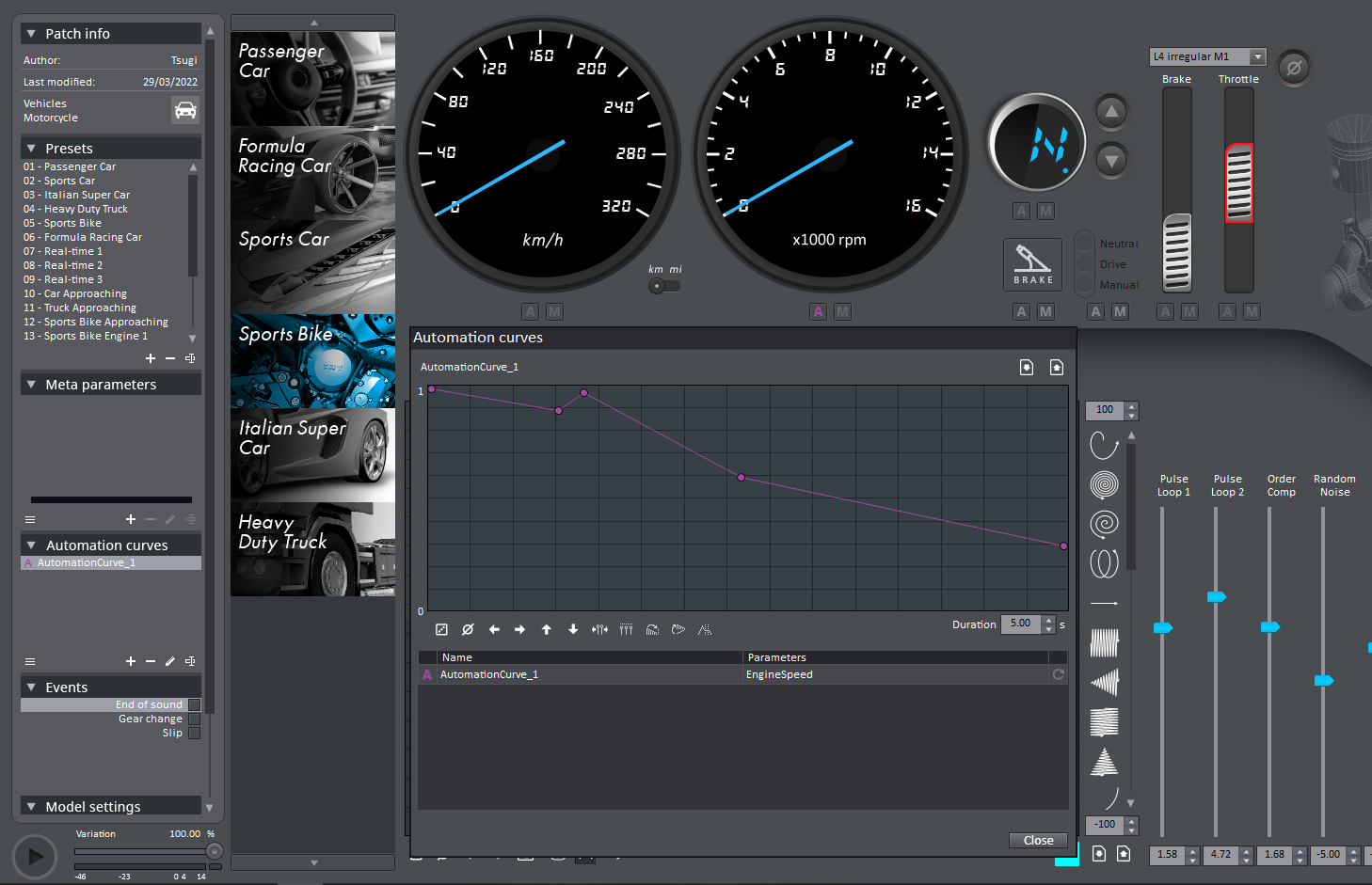
Task: Select preset 13 - Sports Bike Engine 1
Action: (x=86, y=336)
